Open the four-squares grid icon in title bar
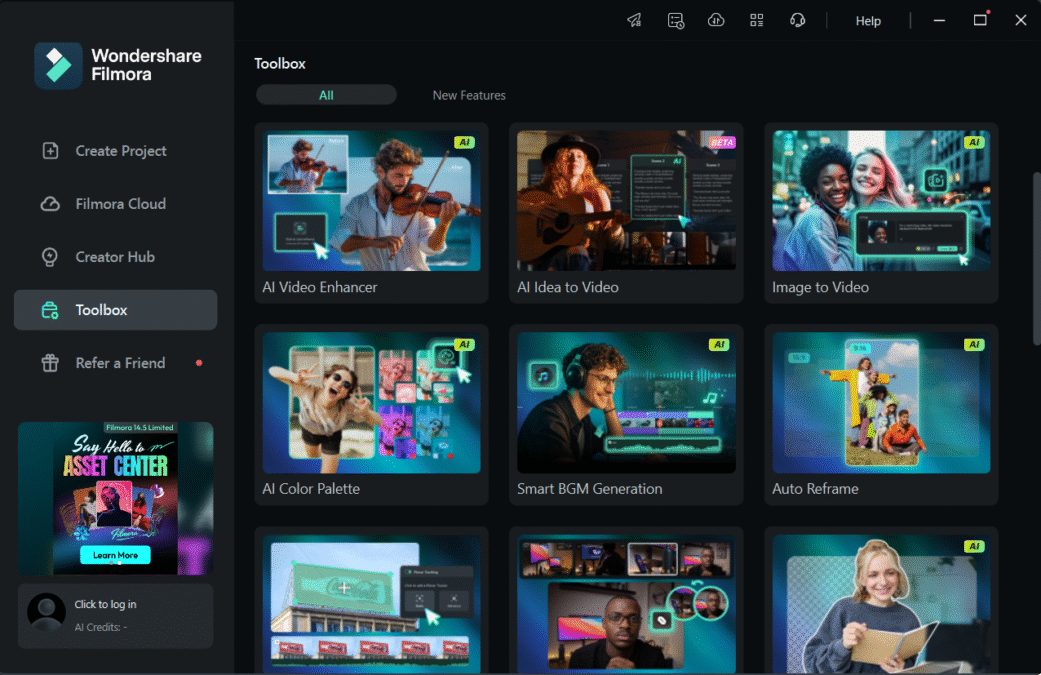Viewport: 1041px width, 675px height. coord(757,21)
